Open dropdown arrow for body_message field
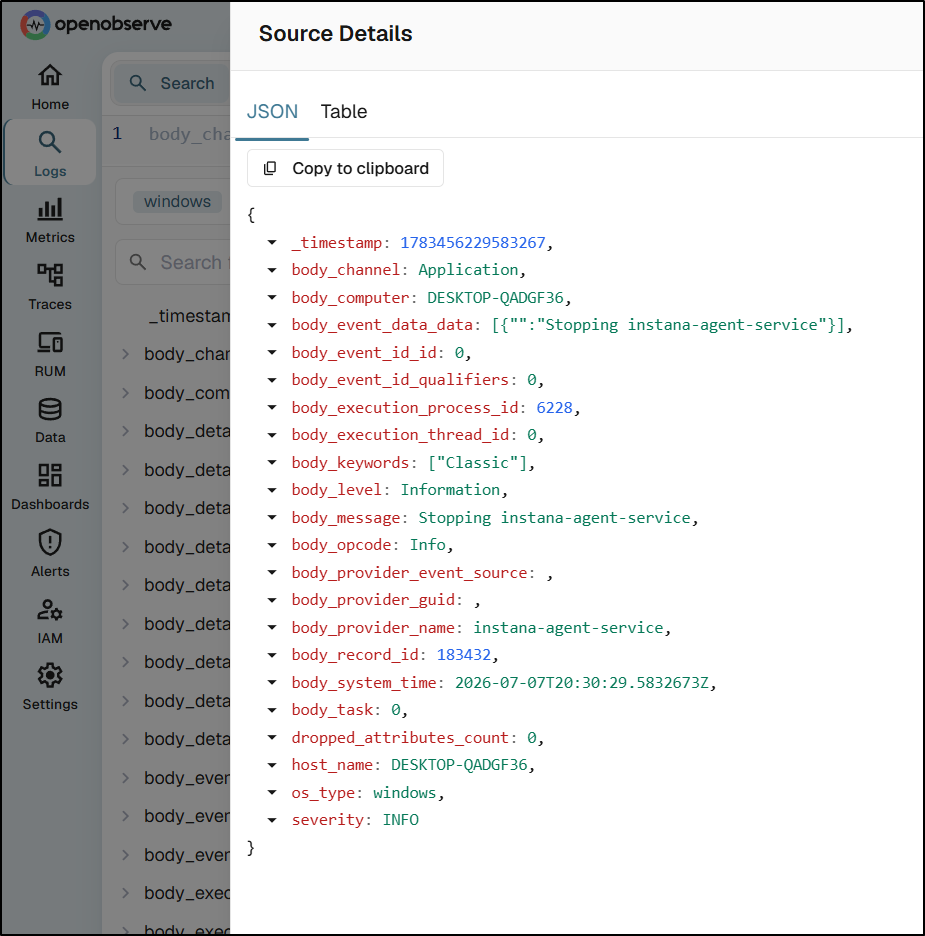The image size is (925, 936). click(272, 518)
